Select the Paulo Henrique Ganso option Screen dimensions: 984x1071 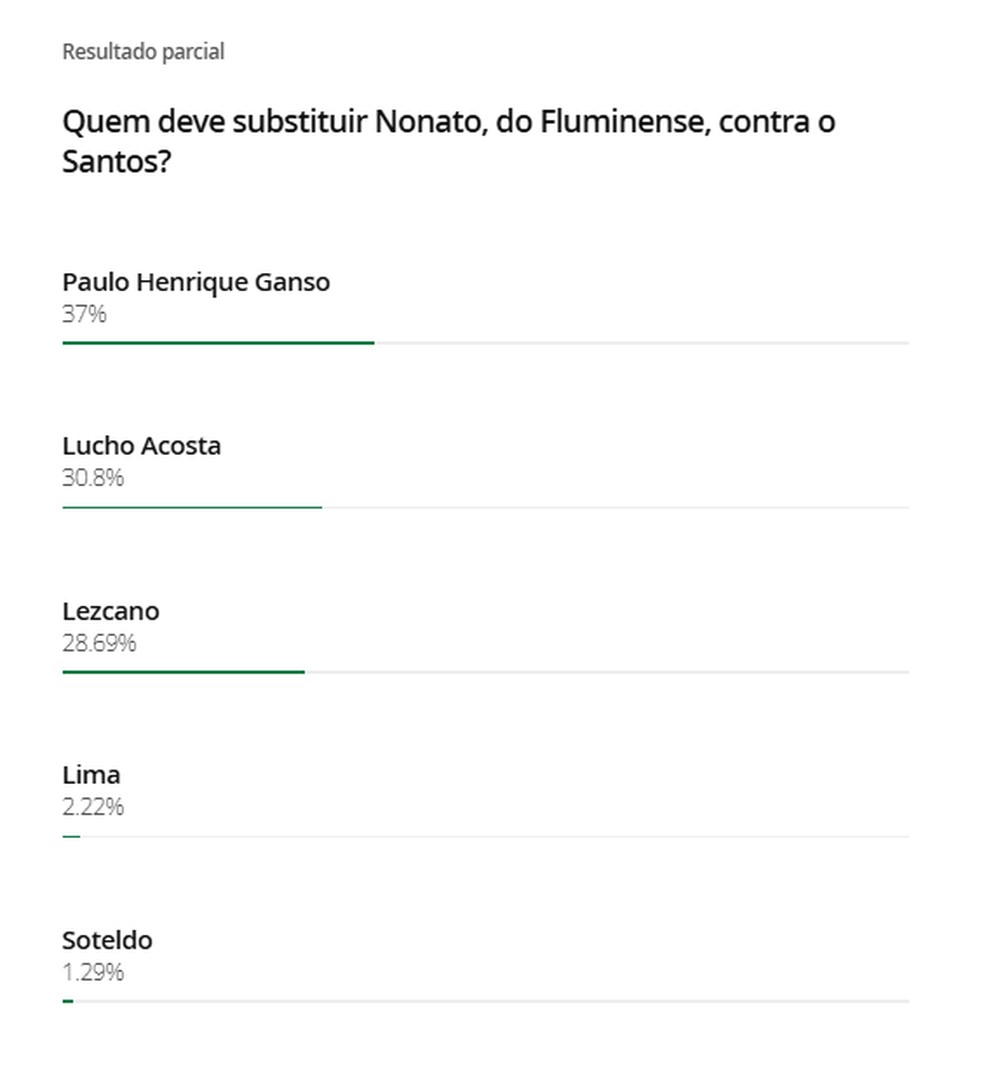click(196, 281)
